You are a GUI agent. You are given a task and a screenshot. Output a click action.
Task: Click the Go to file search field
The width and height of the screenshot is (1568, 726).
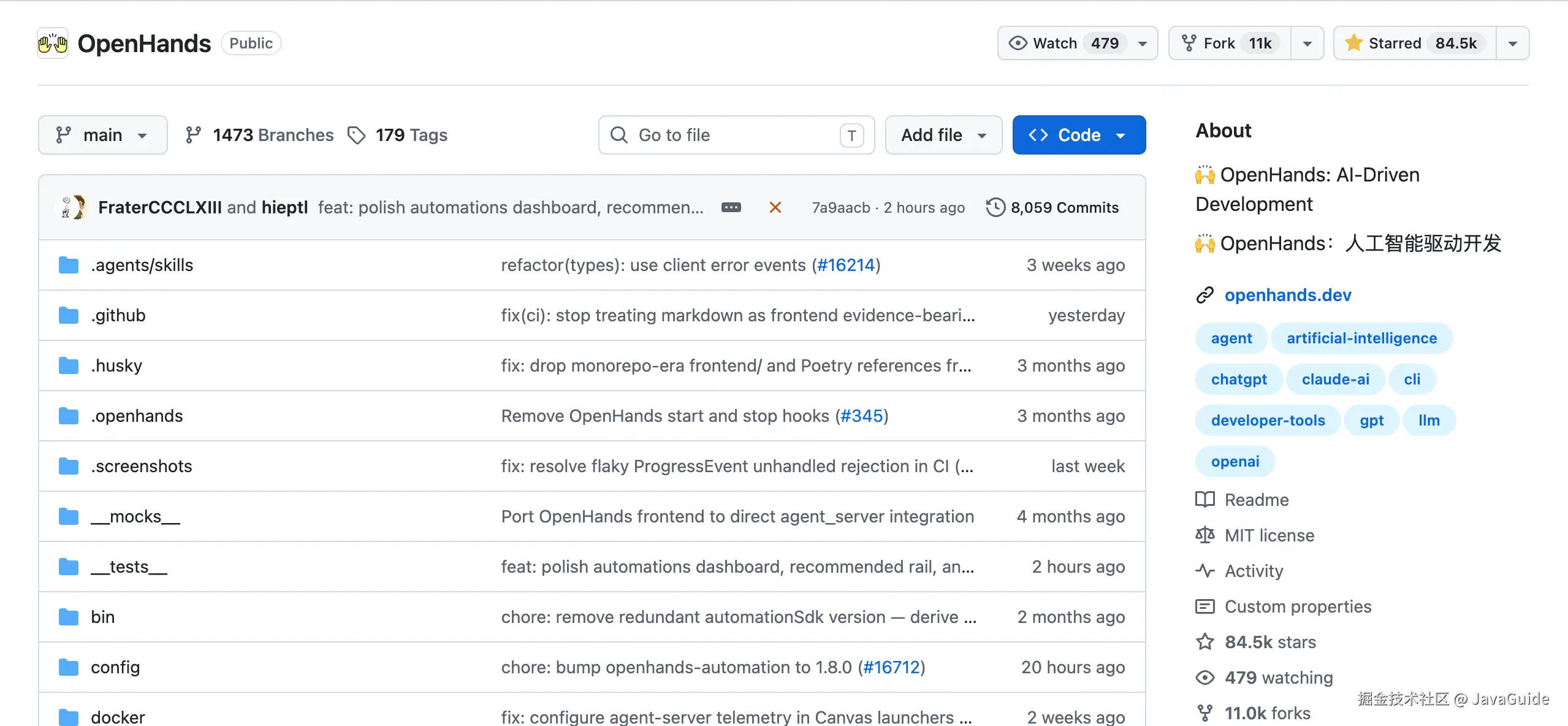tap(736, 135)
